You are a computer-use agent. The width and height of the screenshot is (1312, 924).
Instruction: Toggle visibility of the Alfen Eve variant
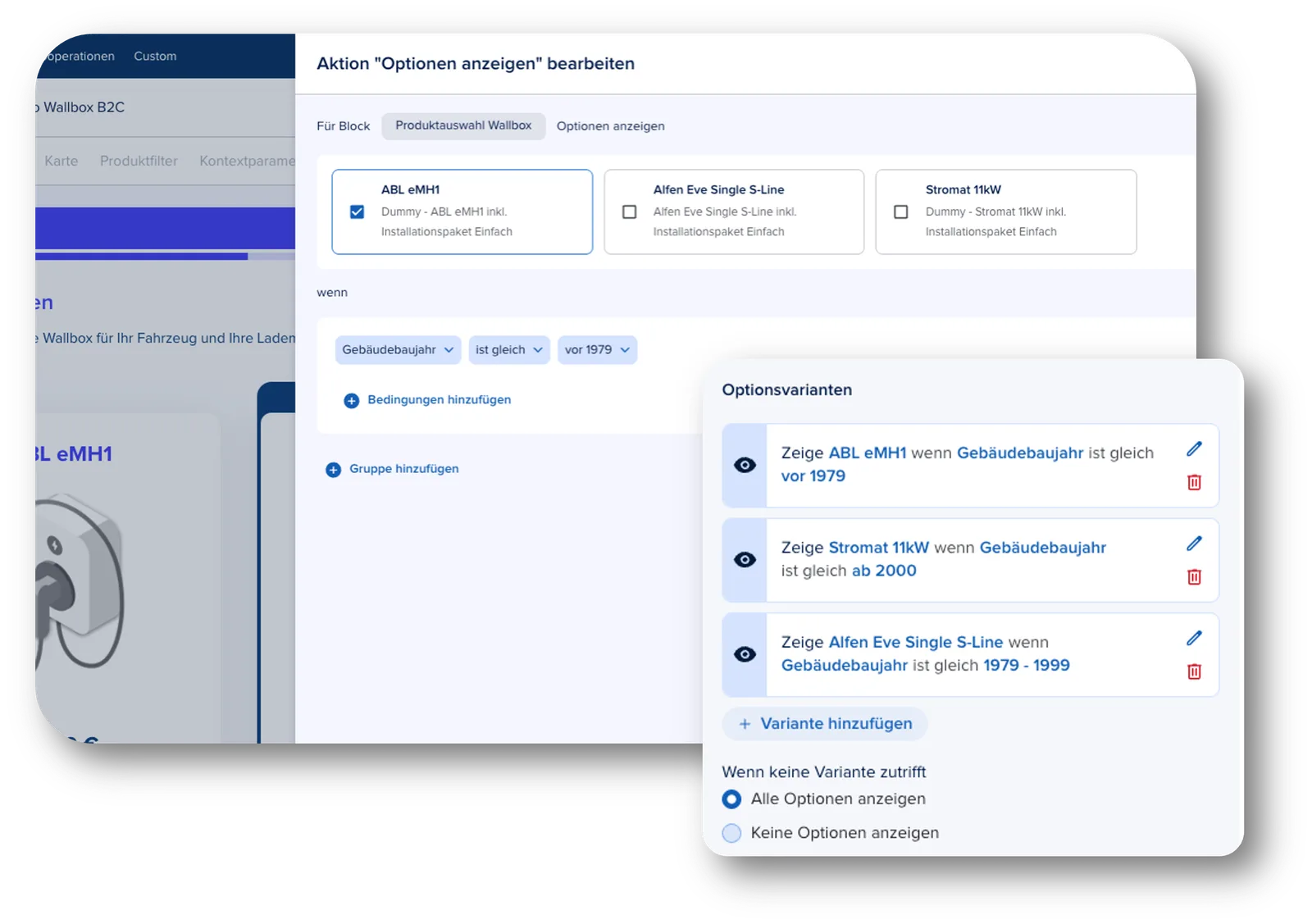coord(745,654)
